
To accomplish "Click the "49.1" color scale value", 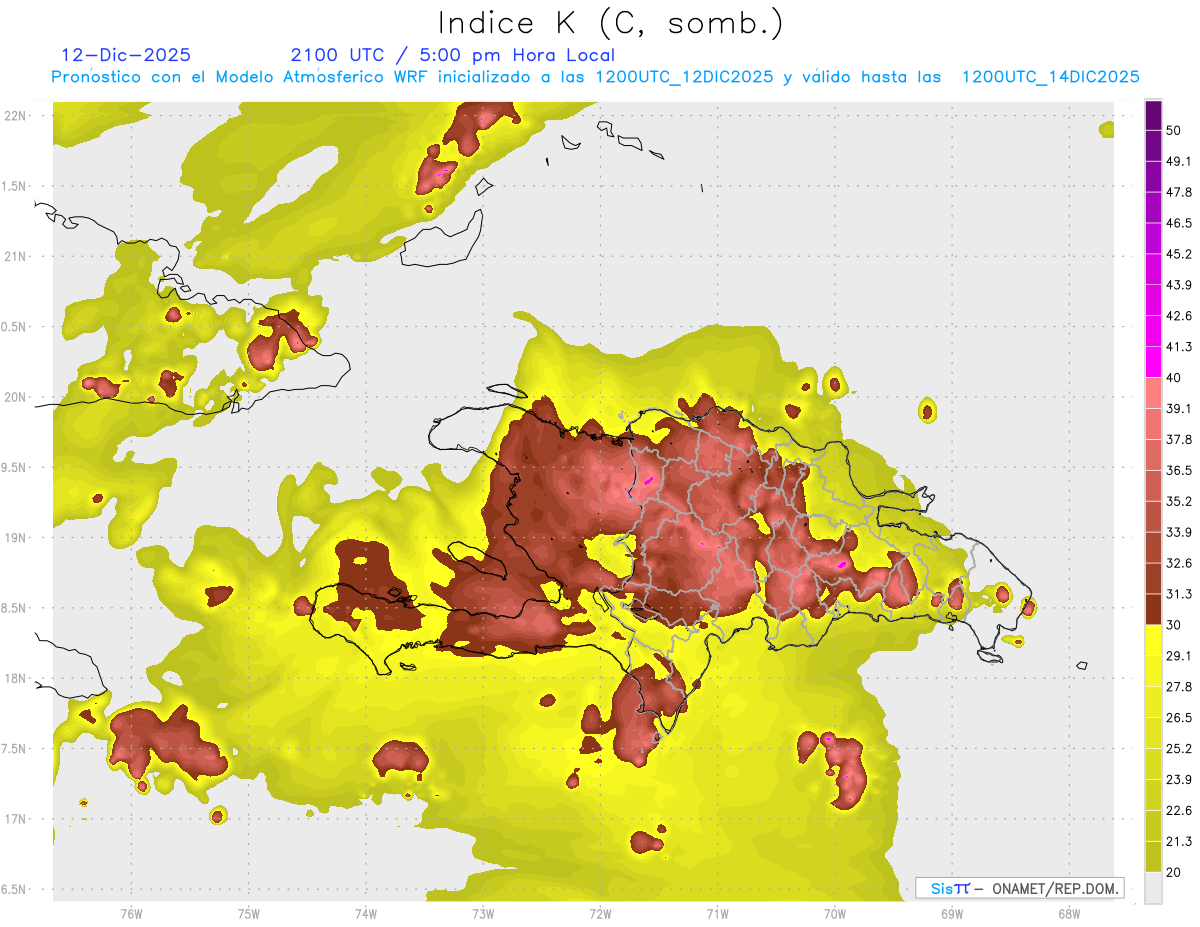I will click(x=1179, y=161).
